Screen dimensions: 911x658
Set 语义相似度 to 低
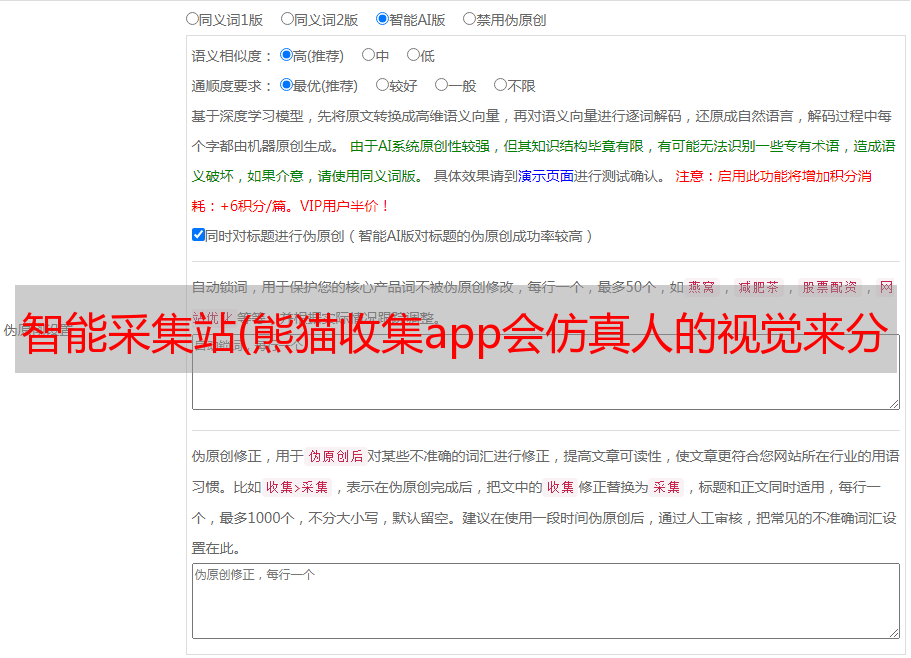tap(413, 55)
